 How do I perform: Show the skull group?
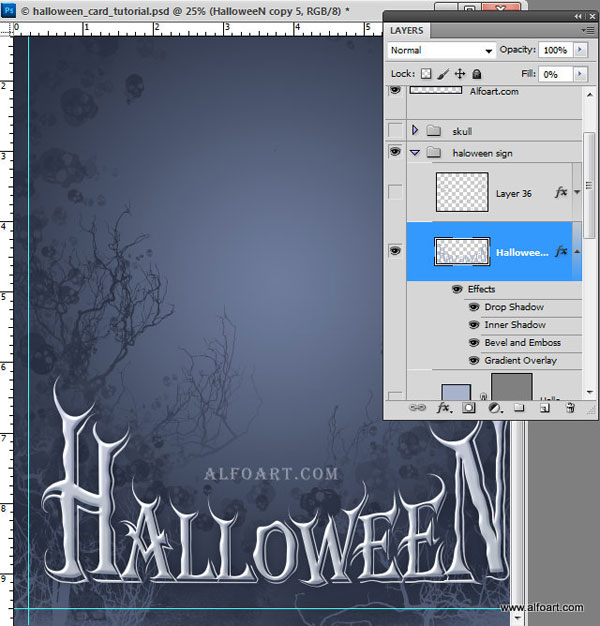click(395, 130)
